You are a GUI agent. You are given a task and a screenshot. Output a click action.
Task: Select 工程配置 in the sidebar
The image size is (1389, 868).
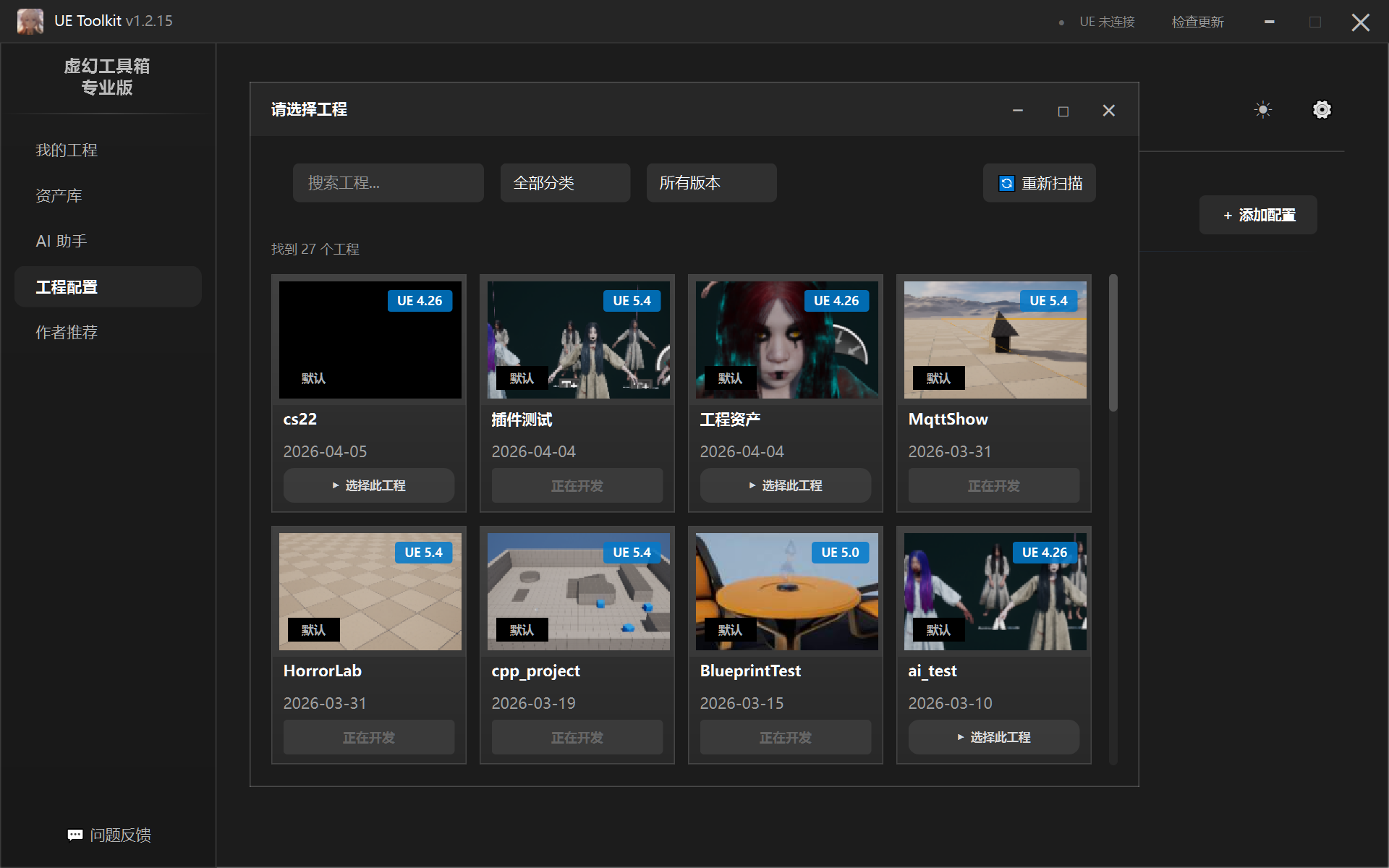[x=108, y=287]
